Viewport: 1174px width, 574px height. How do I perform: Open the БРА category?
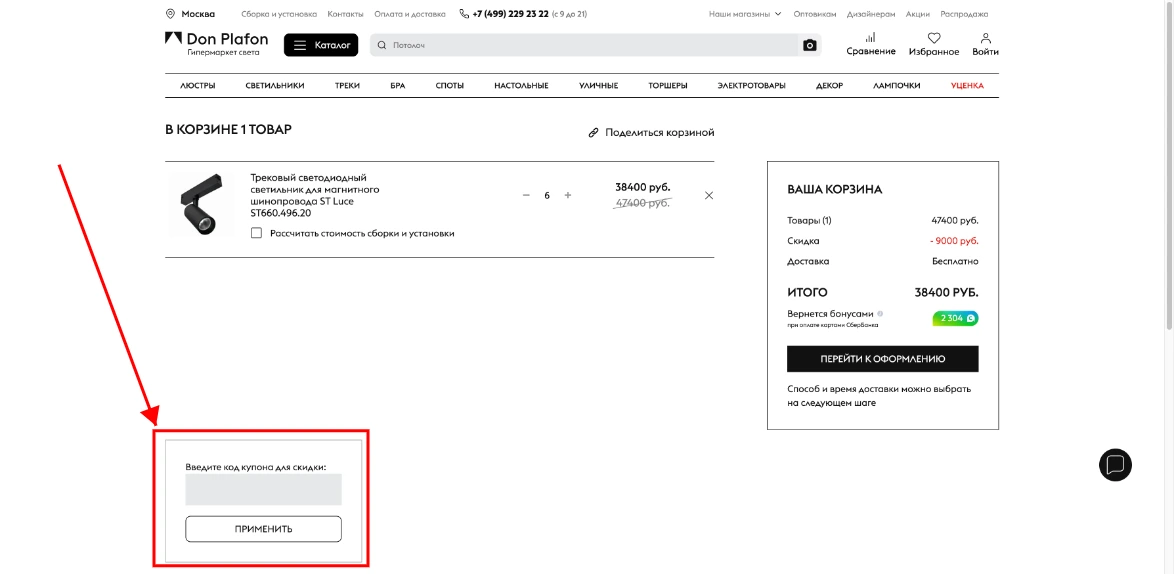(398, 85)
